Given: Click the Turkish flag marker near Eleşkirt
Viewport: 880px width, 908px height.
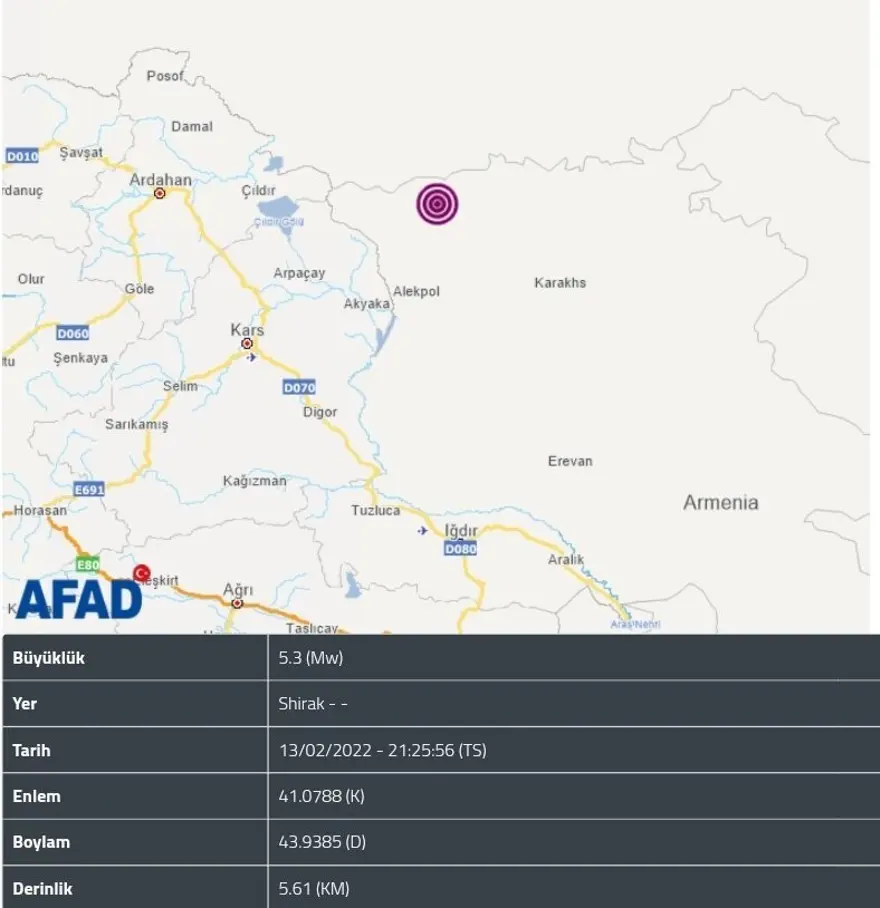Looking at the screenshot, I should tap(141, 573).
